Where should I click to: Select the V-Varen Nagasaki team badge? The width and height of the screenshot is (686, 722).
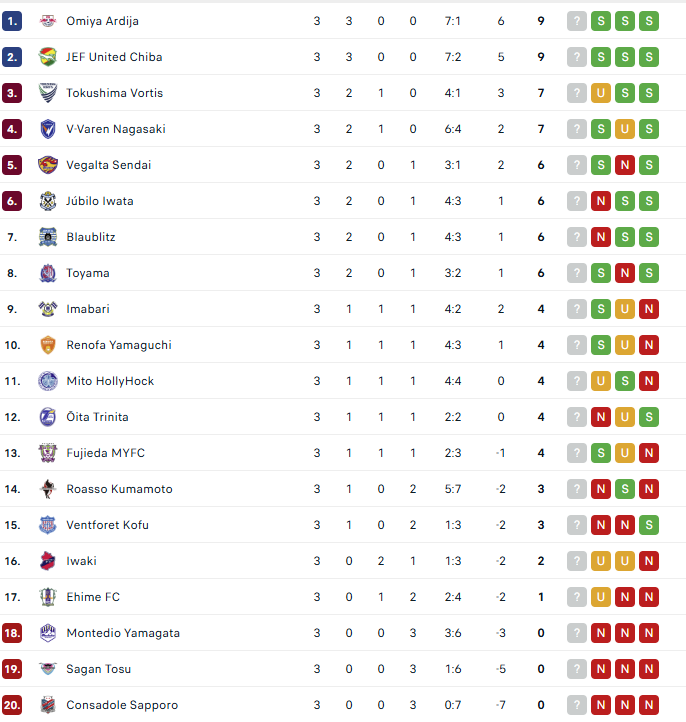click(48, 129)
